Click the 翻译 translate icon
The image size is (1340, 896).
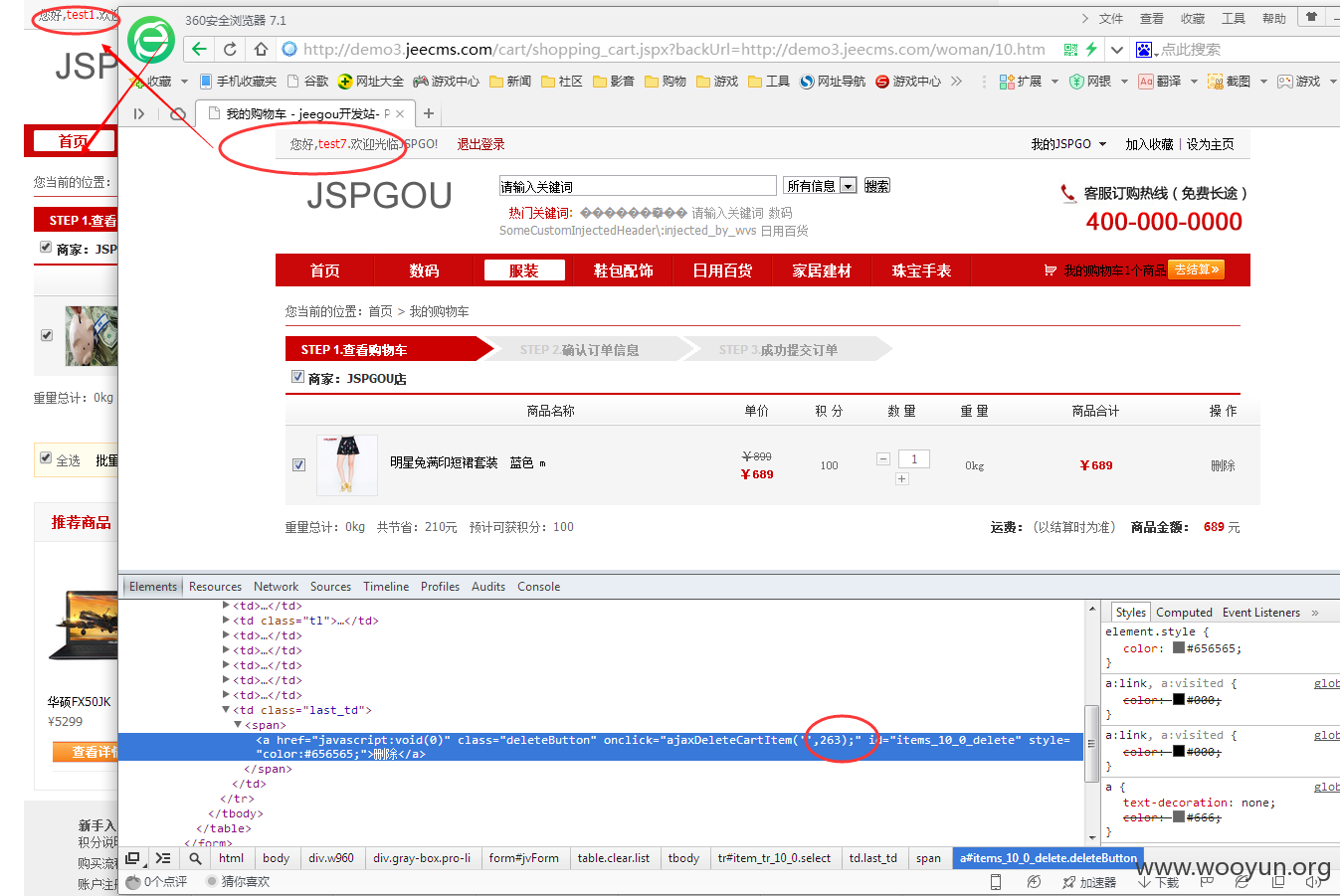1146,82
